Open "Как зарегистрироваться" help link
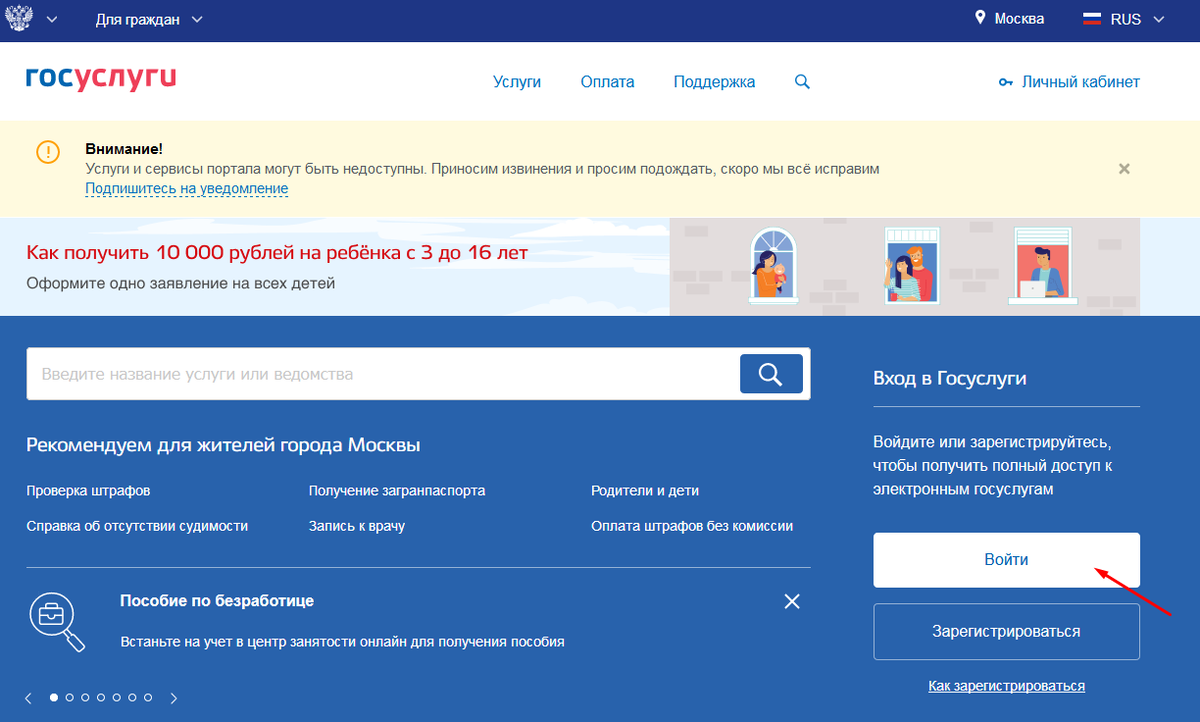 (x=1006, y=686)
